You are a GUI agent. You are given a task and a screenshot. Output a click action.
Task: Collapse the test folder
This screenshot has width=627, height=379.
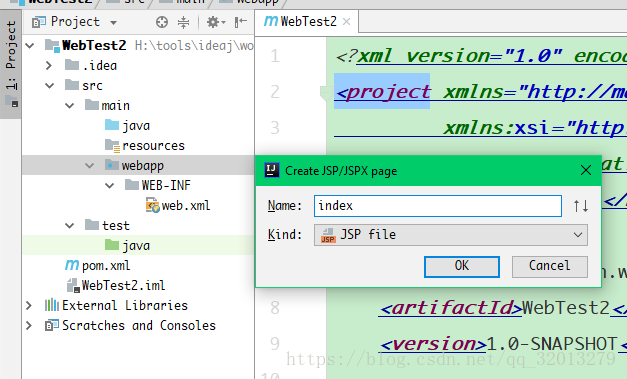click(x=70, y=225)
